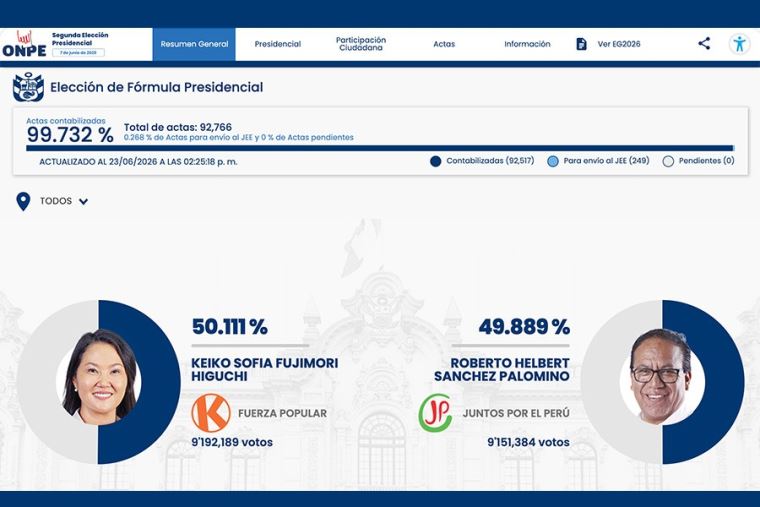The width and height of the screenshot is (760, 507).
Task: Click the Fuerza Popular K party logo
Action: 211,413
